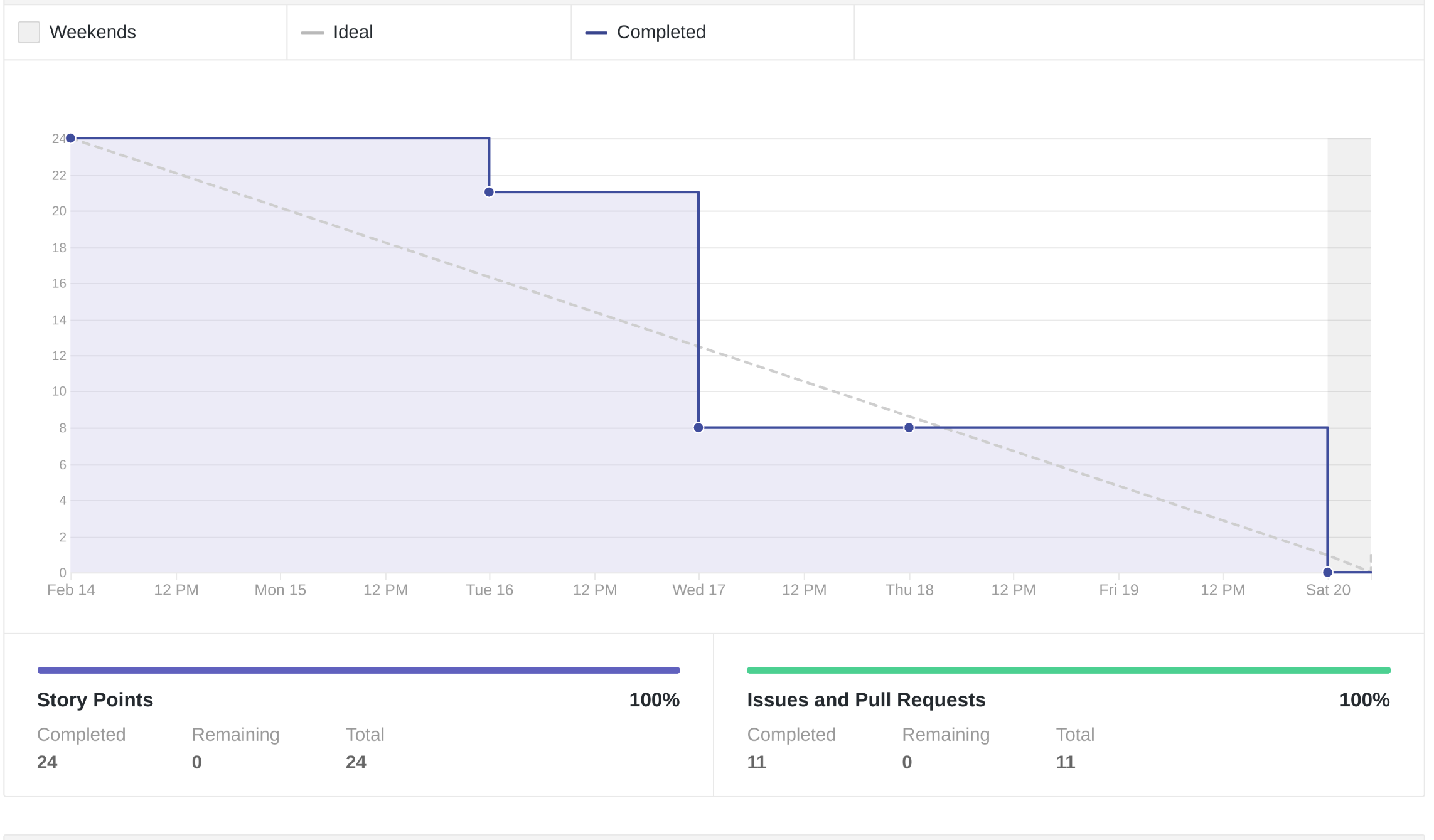
Task: Click the Story Points 100% value
Action: tap(654, 699)
